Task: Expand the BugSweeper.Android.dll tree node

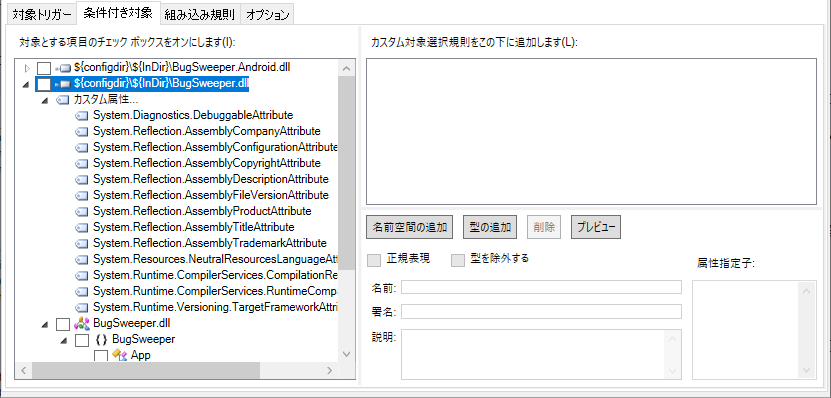Action: tap(28, 68)
